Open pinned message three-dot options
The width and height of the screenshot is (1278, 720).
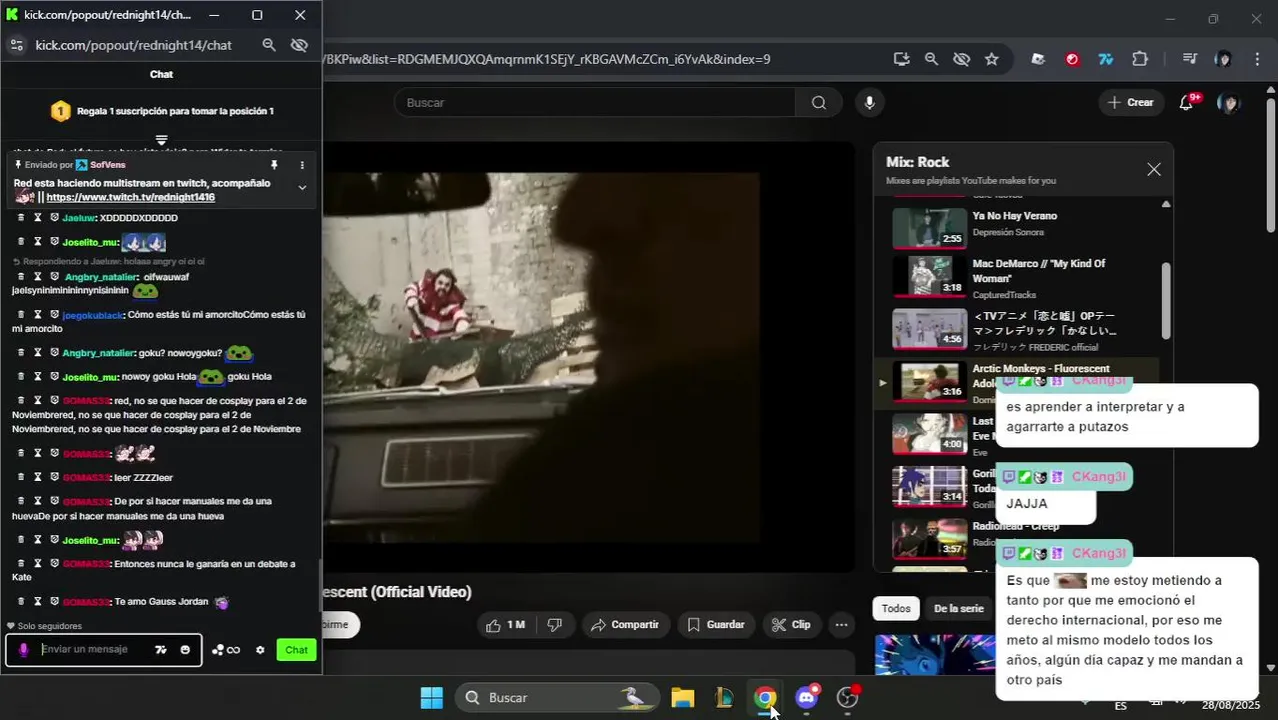302,165
